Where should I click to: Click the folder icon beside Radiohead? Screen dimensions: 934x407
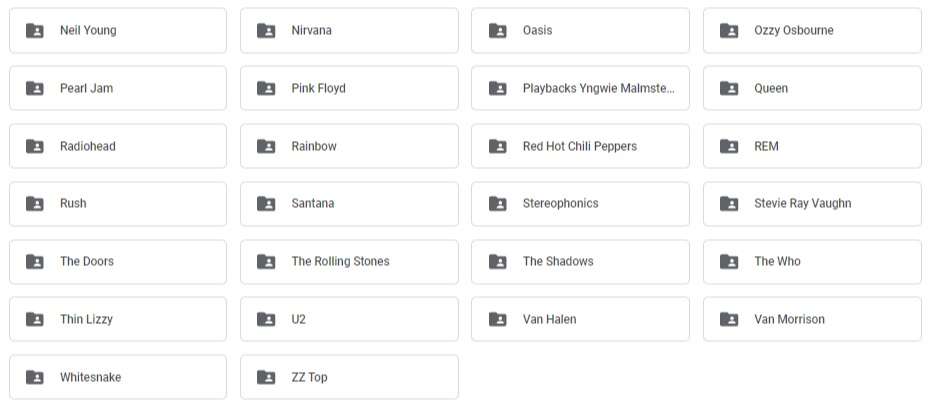(x=35, y=146)
